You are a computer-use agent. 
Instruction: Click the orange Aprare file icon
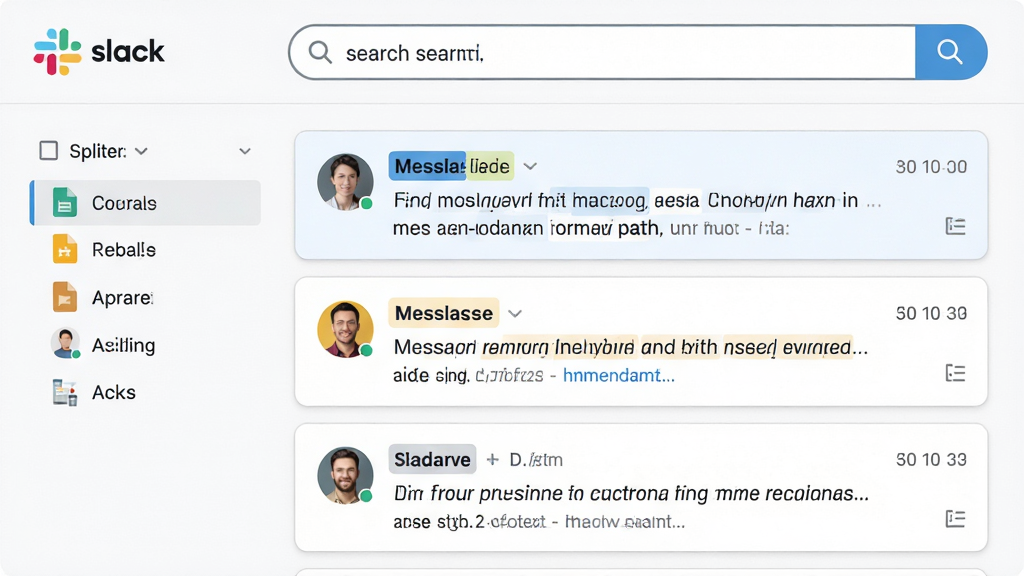click(65, 297)
